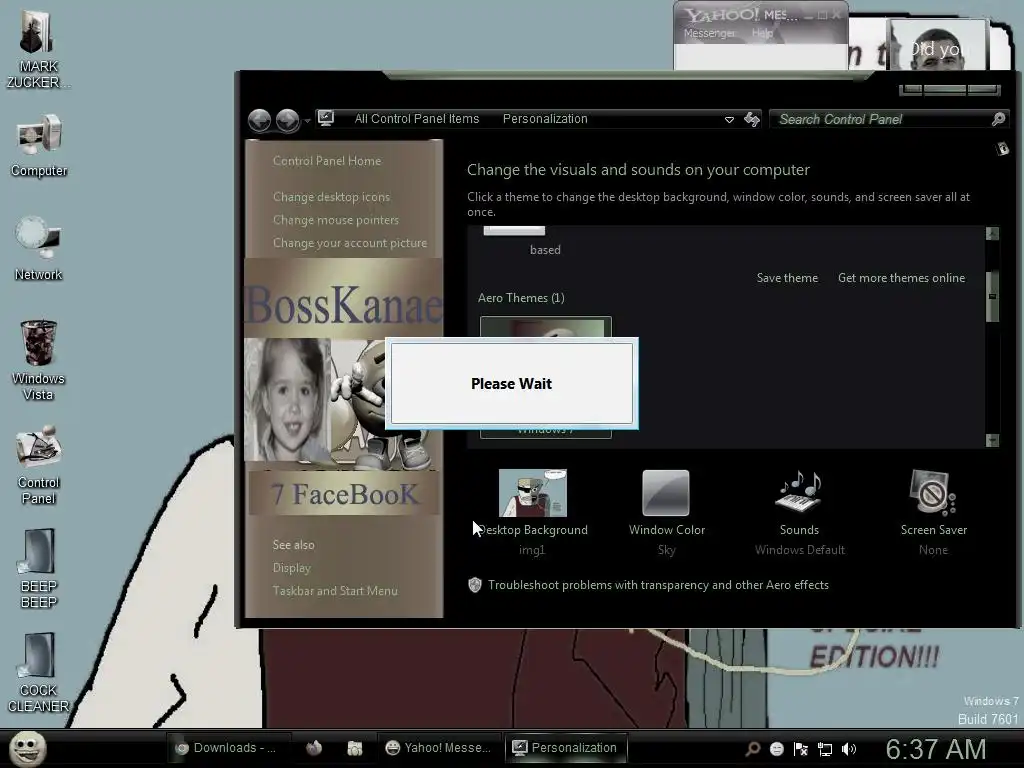Open Help menu in Yahoo Messenger window
Image resolution: width=1024 pixels, height=768 pixels.
761,33
